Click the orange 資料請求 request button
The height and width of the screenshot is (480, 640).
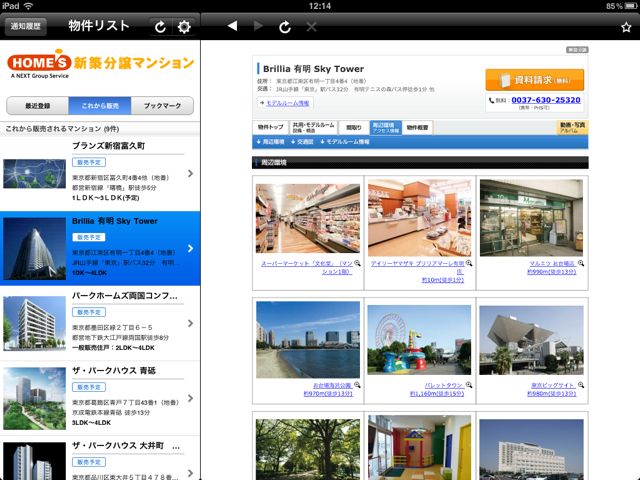(x=534, y=80)
